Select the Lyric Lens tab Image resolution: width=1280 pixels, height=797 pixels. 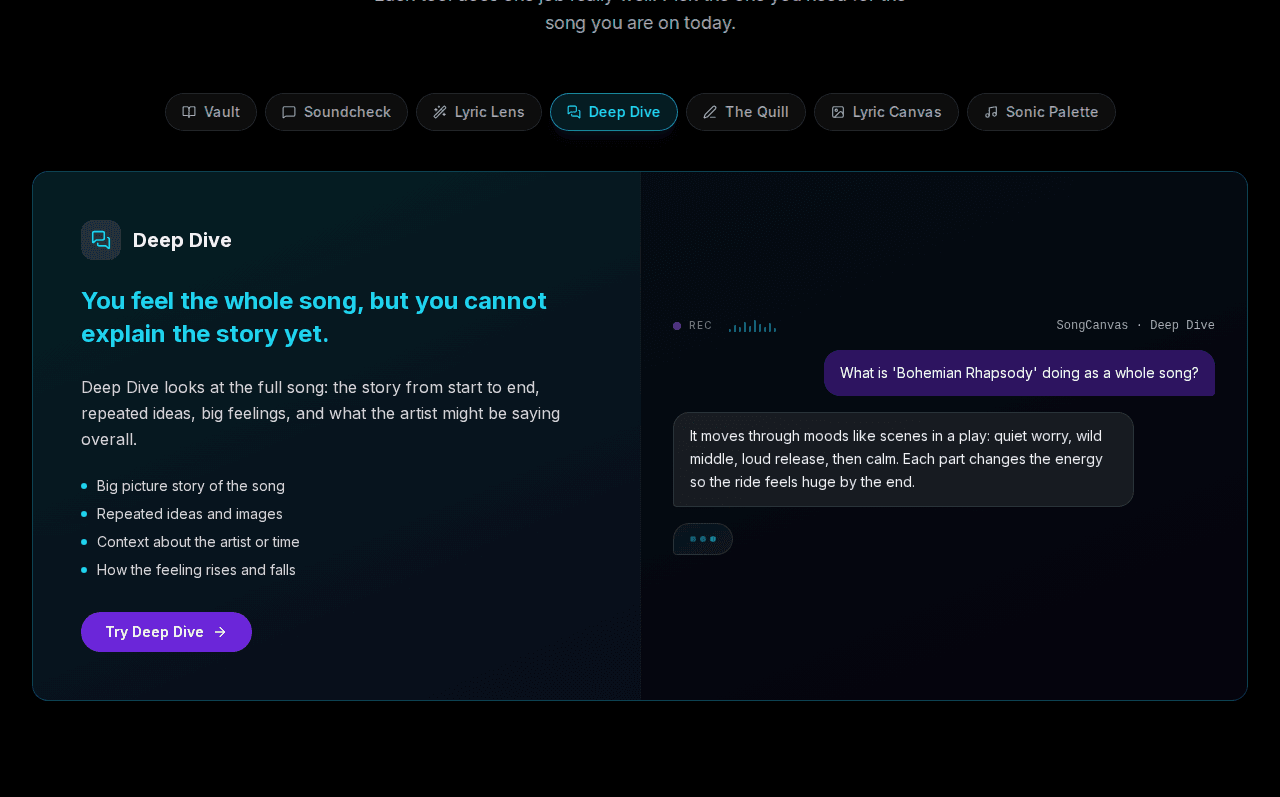click(479, 112)
